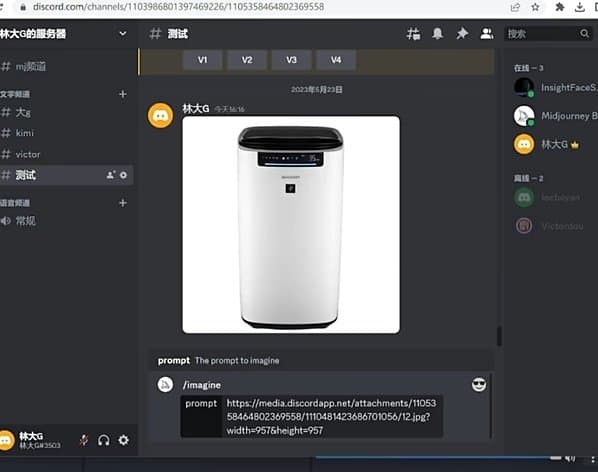Click the 2023年5月23日 date divider text
Screen dimensions: 598x472
317,90
